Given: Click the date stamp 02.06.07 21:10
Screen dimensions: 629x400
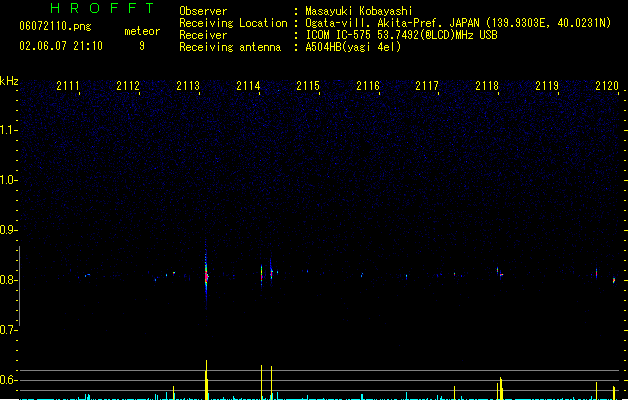Looking at the screenshot, I should 61,46.
